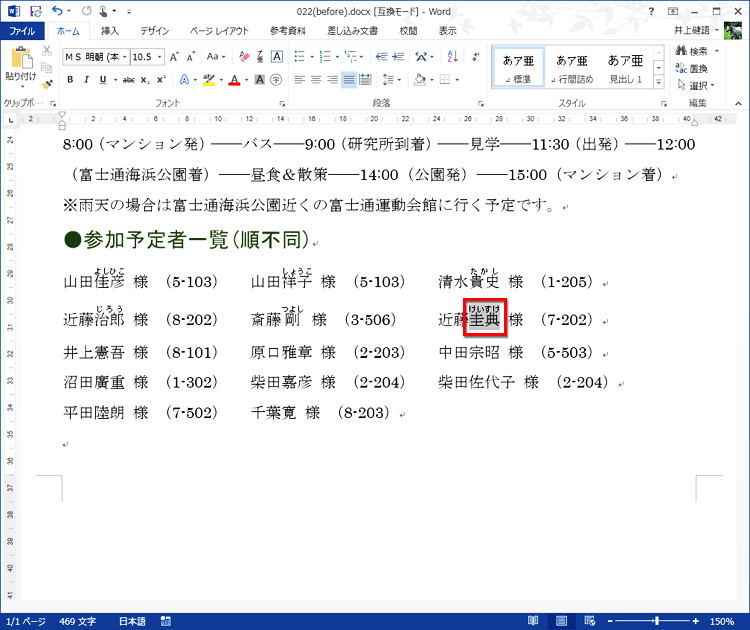Image resolution: width=750 pixels, height=630 pixels.
Task: Click the Sort icon
Action: (x=452, y=57)
